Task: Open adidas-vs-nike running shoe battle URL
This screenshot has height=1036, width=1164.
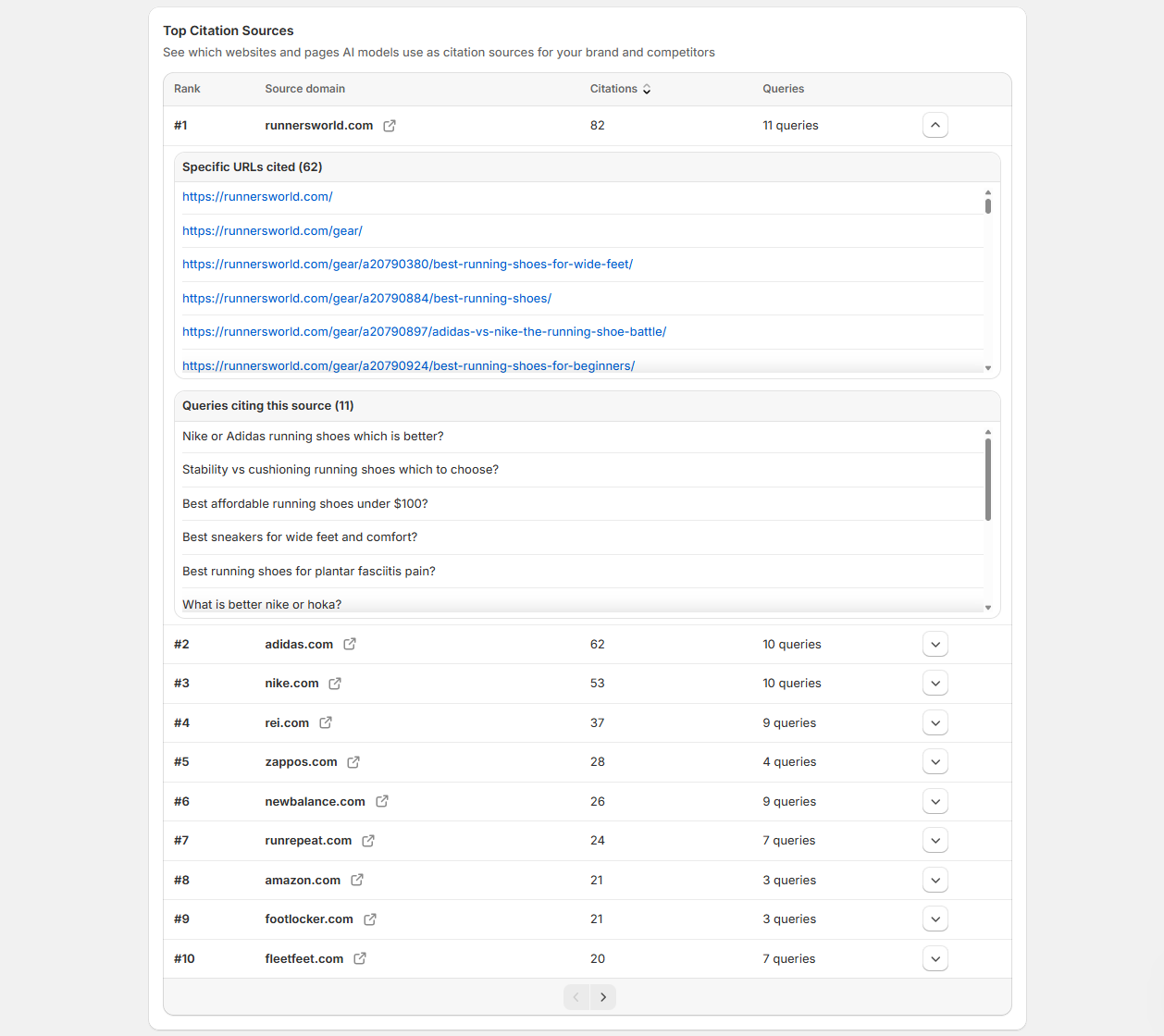Action: [424, 332]
